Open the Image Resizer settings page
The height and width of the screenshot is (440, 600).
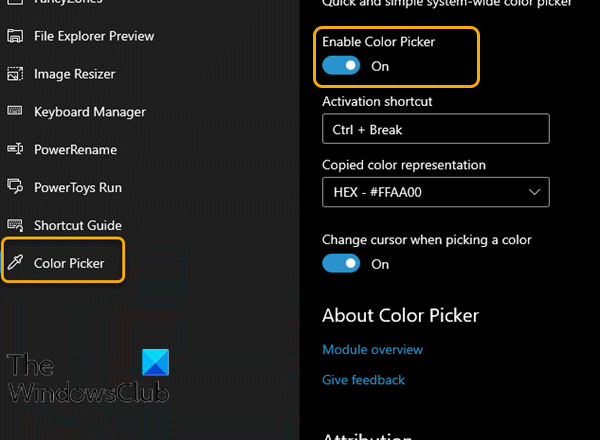click(74, 74)
